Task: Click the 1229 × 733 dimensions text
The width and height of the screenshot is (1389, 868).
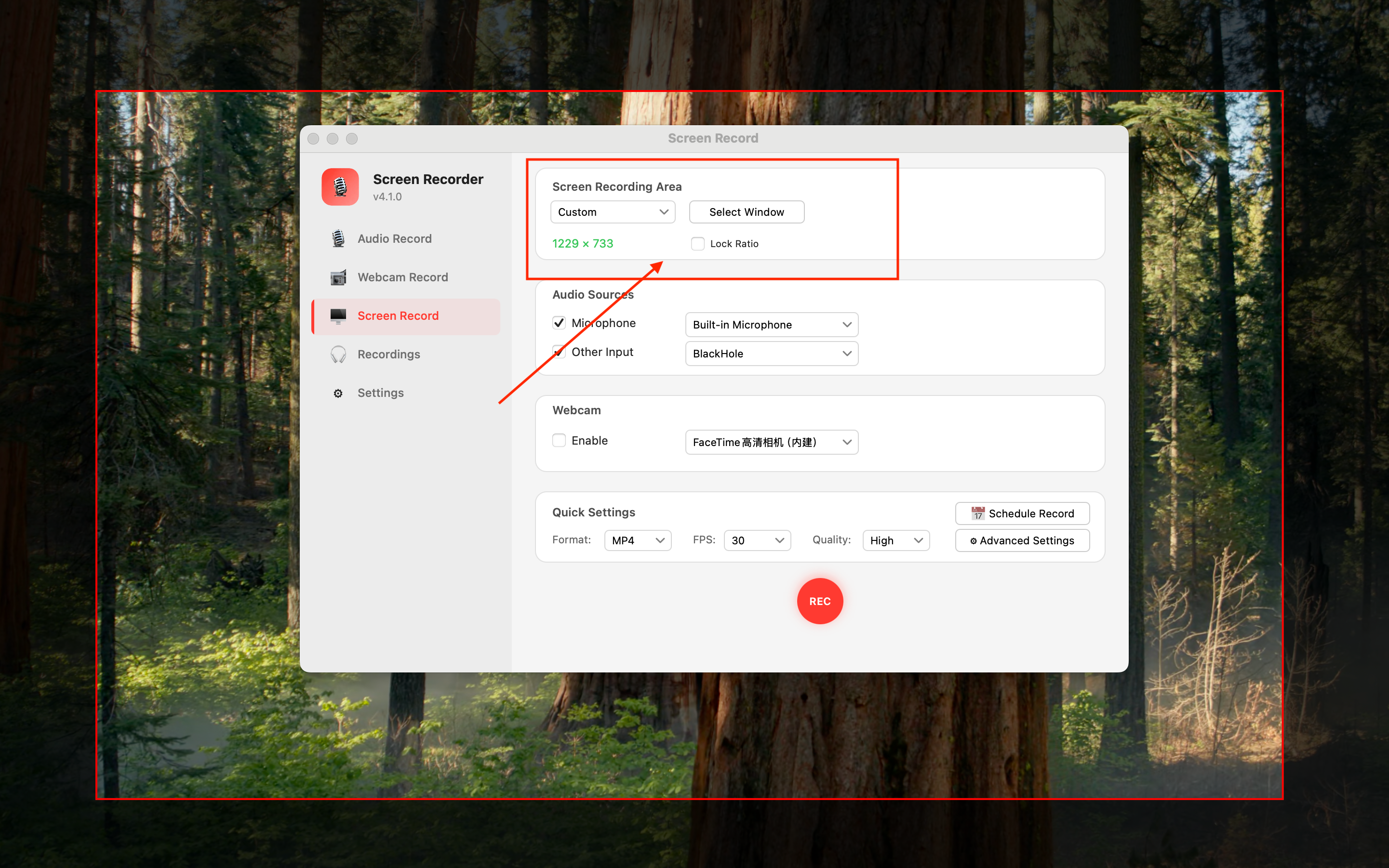Action: click(583, 243)
